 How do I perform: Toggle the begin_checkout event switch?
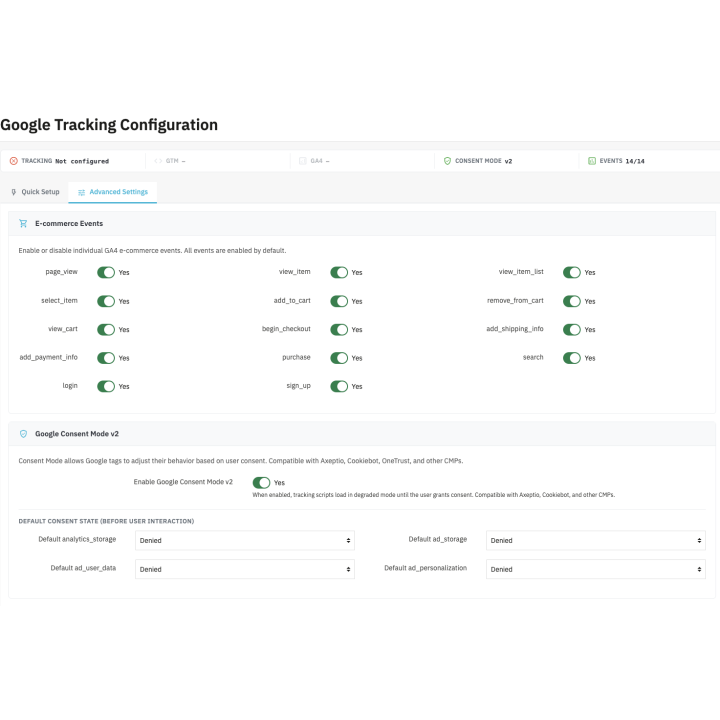339,330
